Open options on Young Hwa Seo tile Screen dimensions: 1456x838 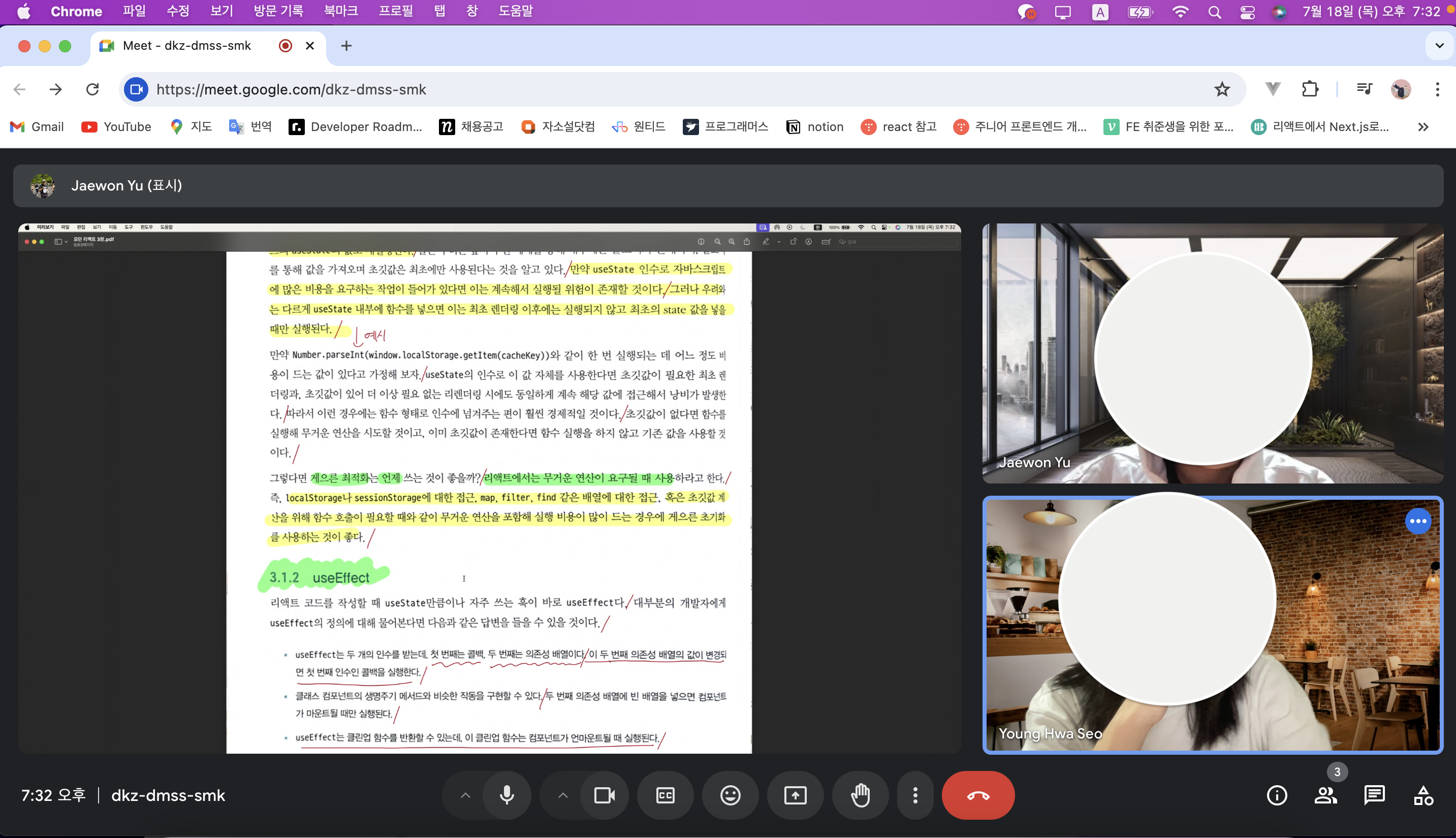pyautogui.click(x=1417, y=521)
